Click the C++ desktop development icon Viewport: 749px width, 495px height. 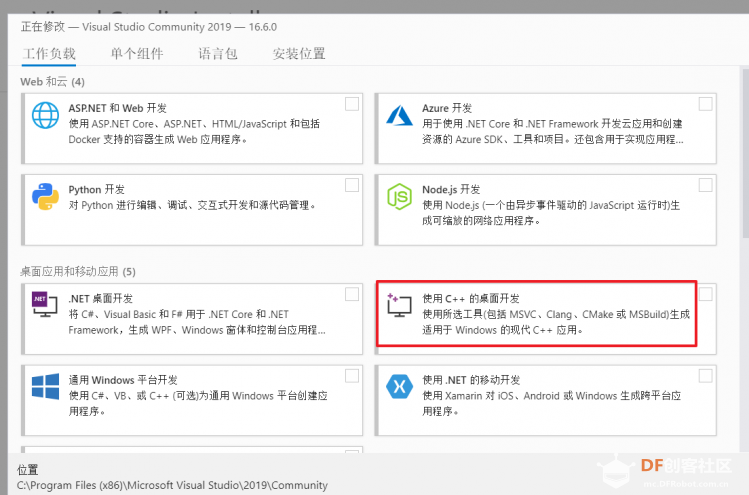point(399,305)
